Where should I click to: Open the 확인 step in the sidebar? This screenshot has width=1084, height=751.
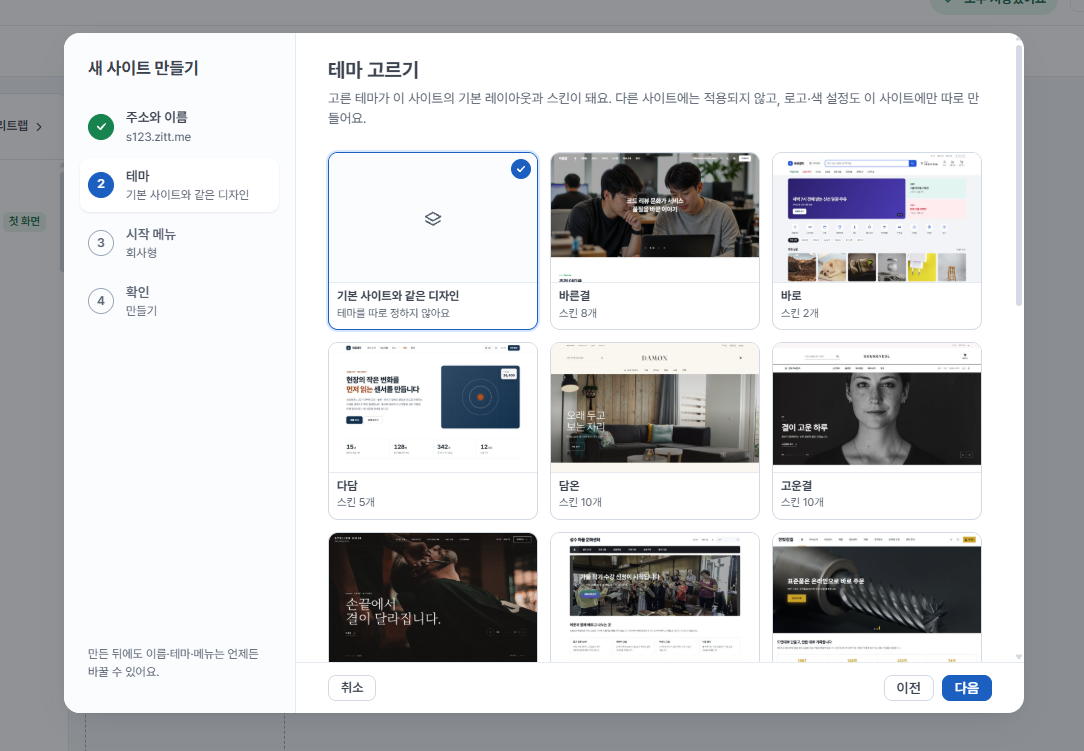pyautogui.click(x=179, y=301)
